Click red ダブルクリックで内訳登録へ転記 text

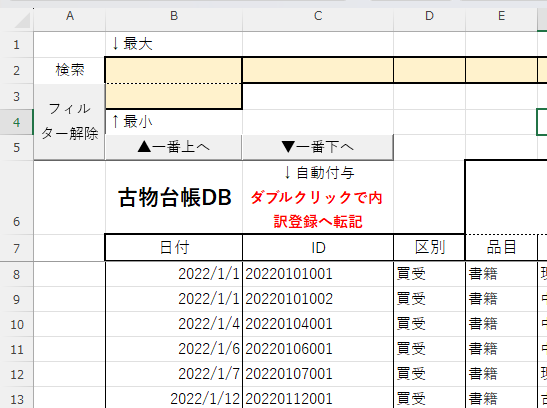[x=317, y=210]
